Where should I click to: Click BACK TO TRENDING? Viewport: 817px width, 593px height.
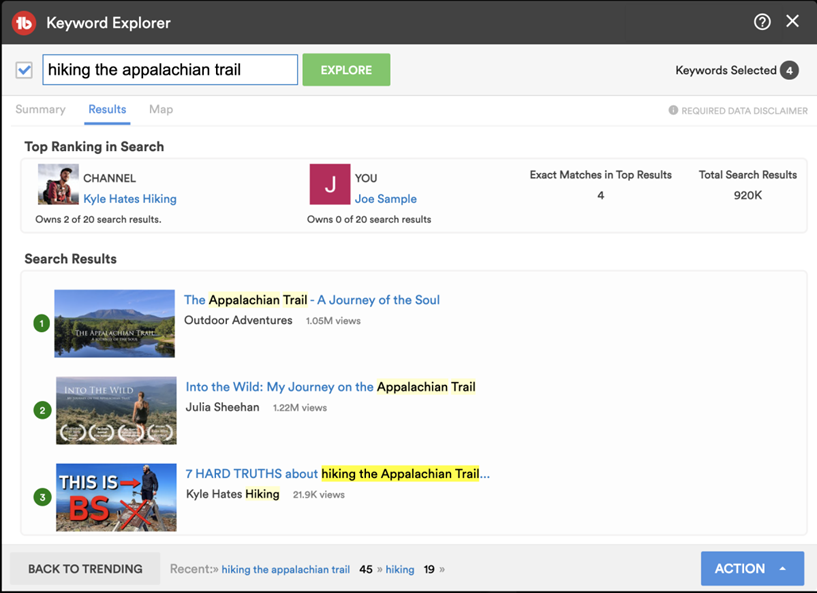[84, 568]
